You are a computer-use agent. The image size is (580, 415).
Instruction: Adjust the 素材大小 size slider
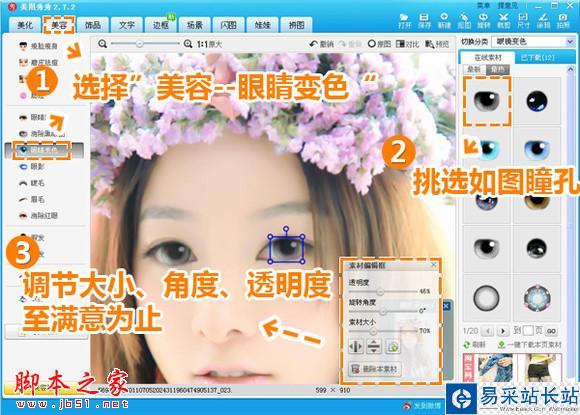point(373,331)
